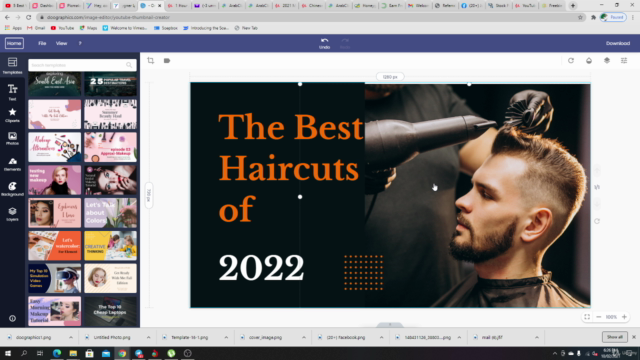Click the opacity drop icon
Screen dimensions: 640x360
(589, 60)
